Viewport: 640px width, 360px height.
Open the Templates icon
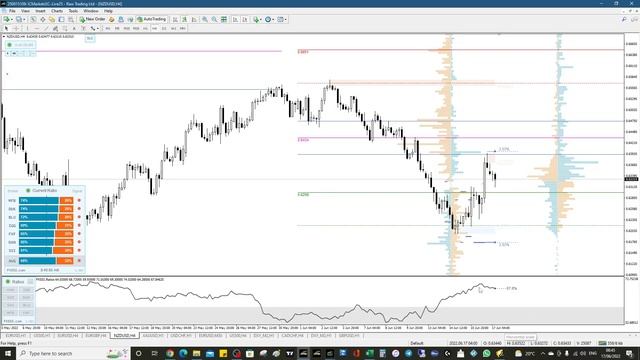[280, 19]
